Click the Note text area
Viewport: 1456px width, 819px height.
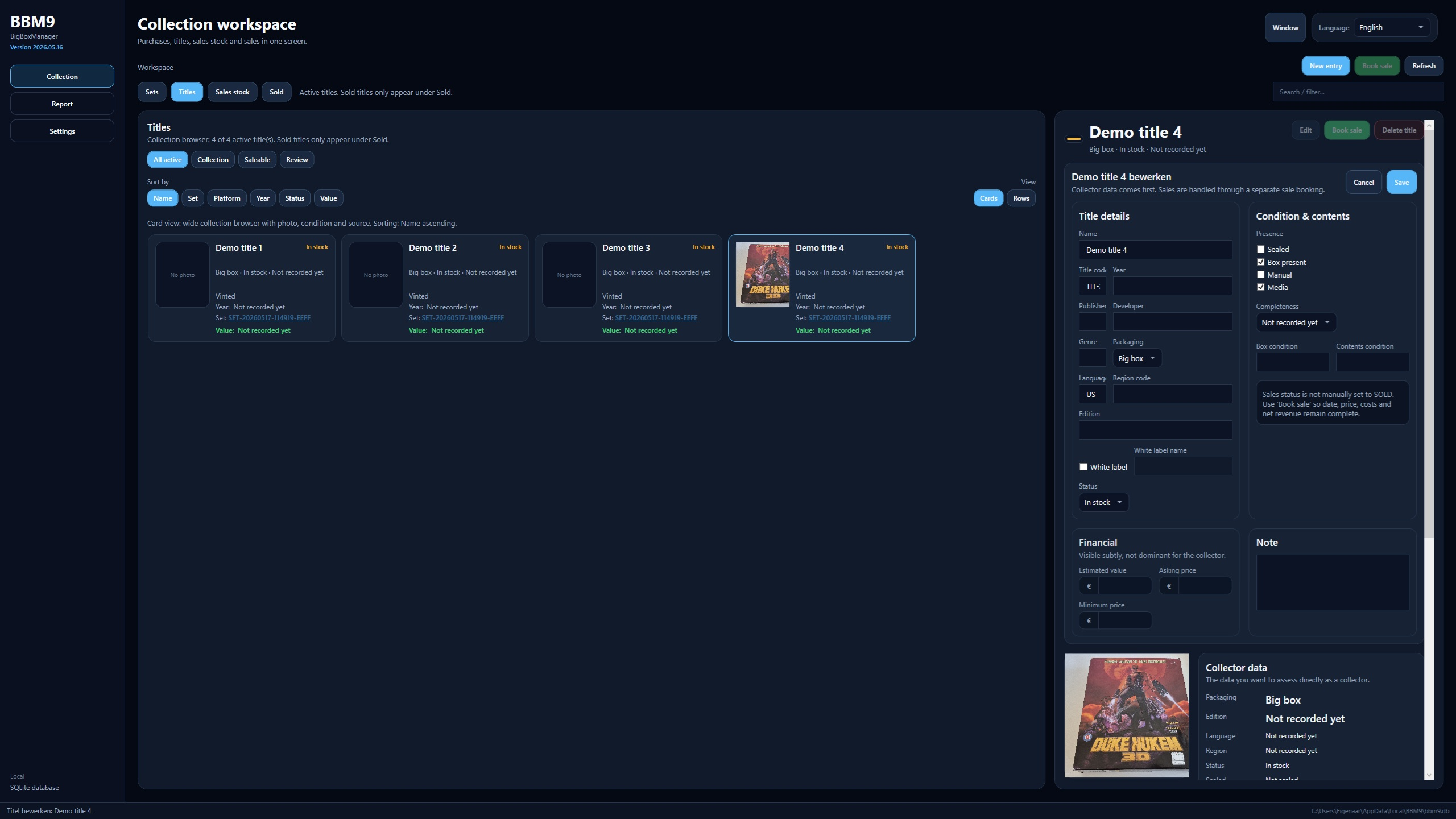pos(1332,582)
